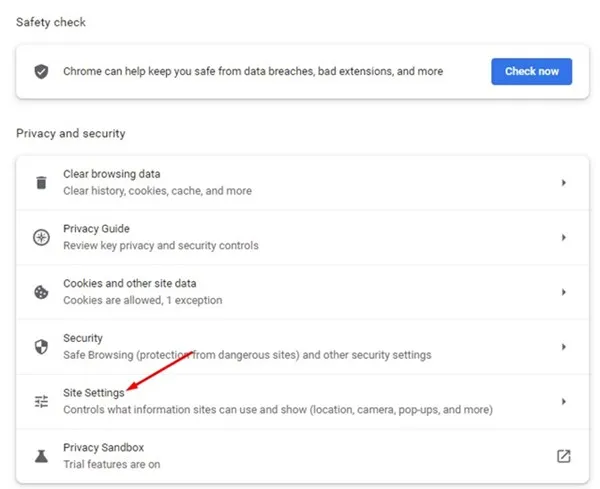Click the Clear browsing data trash icon
Screen dimensions: 600x489
41,183
